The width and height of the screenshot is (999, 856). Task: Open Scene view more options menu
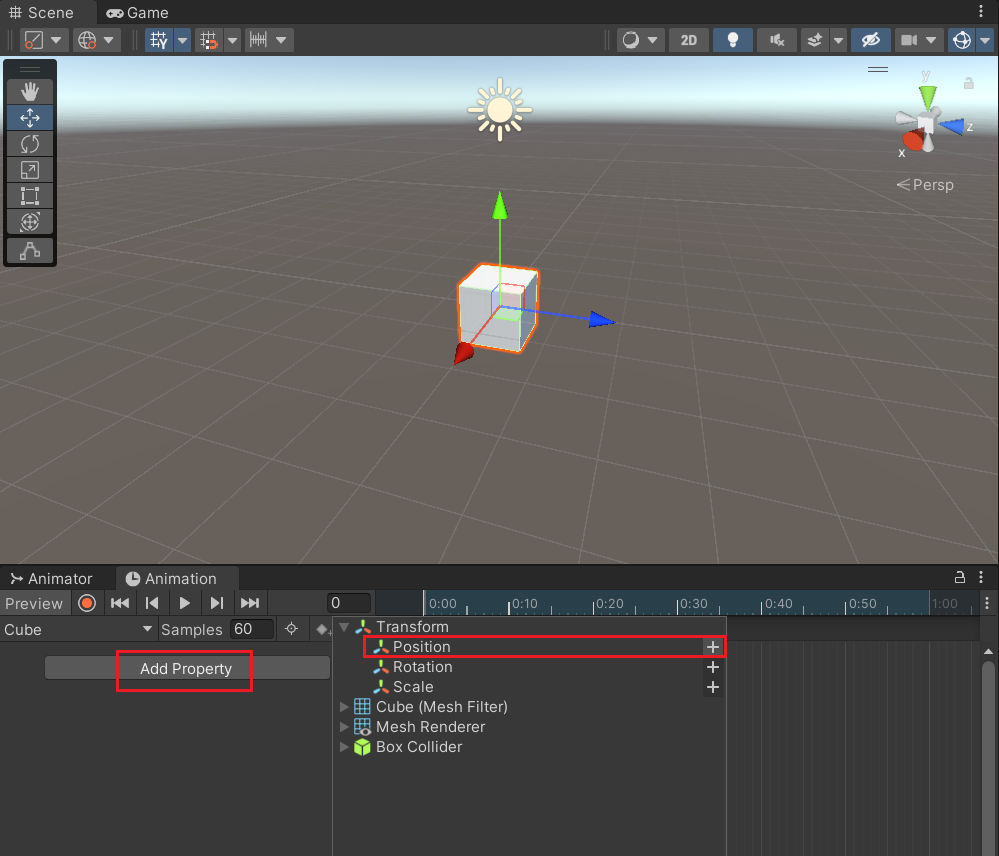click(x=981, y=11)
